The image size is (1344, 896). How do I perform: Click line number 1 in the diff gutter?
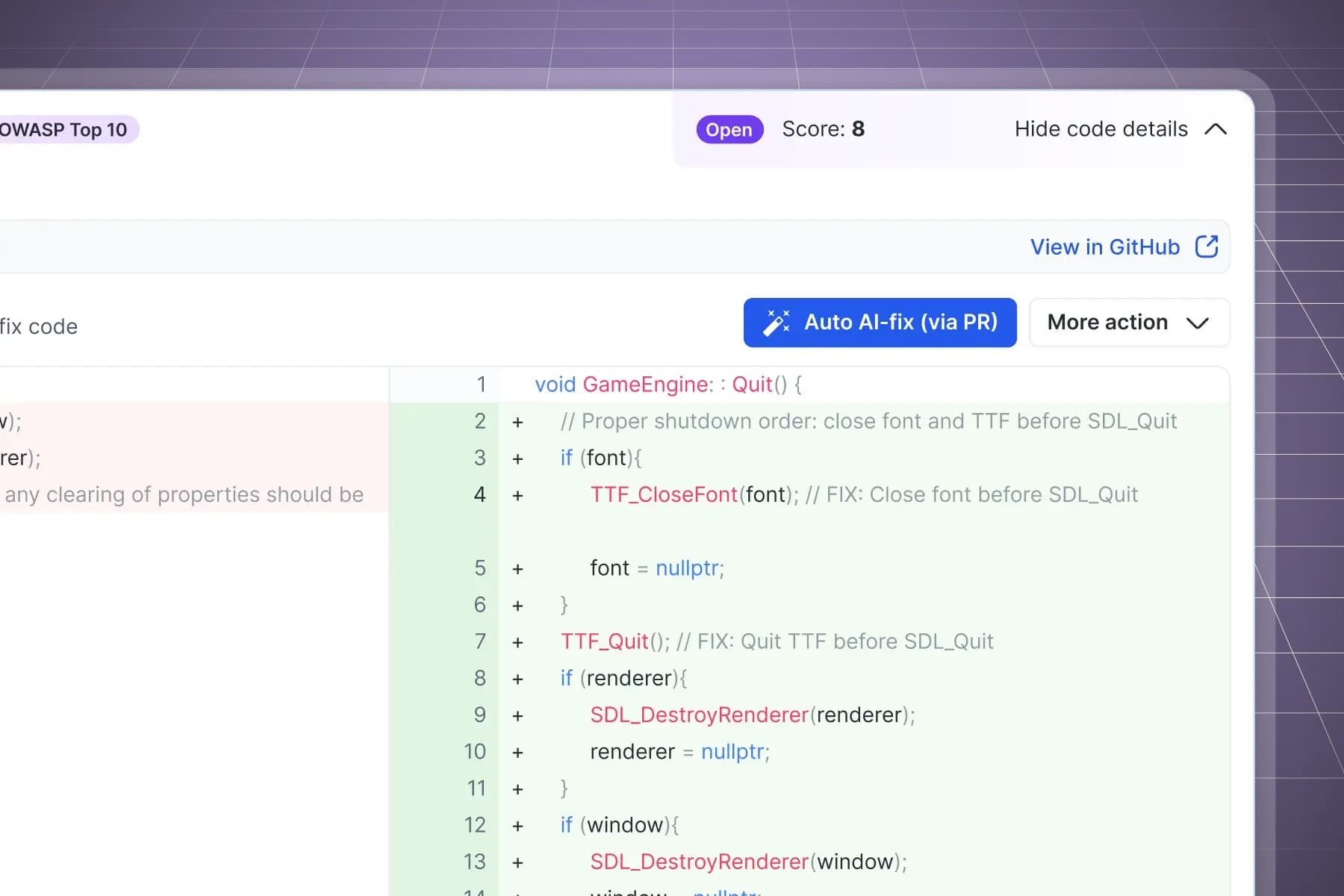pos(481,385)
